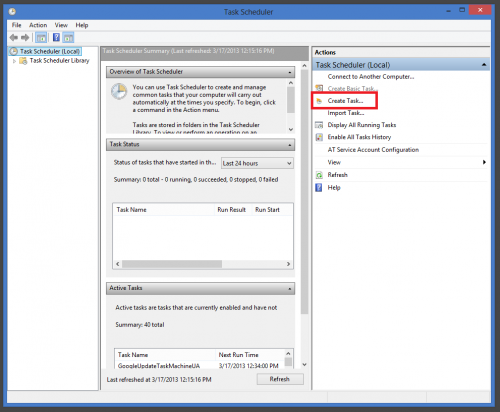
Task: Open the View submenu in Actions pane
Action: click(x=401, y=162)
